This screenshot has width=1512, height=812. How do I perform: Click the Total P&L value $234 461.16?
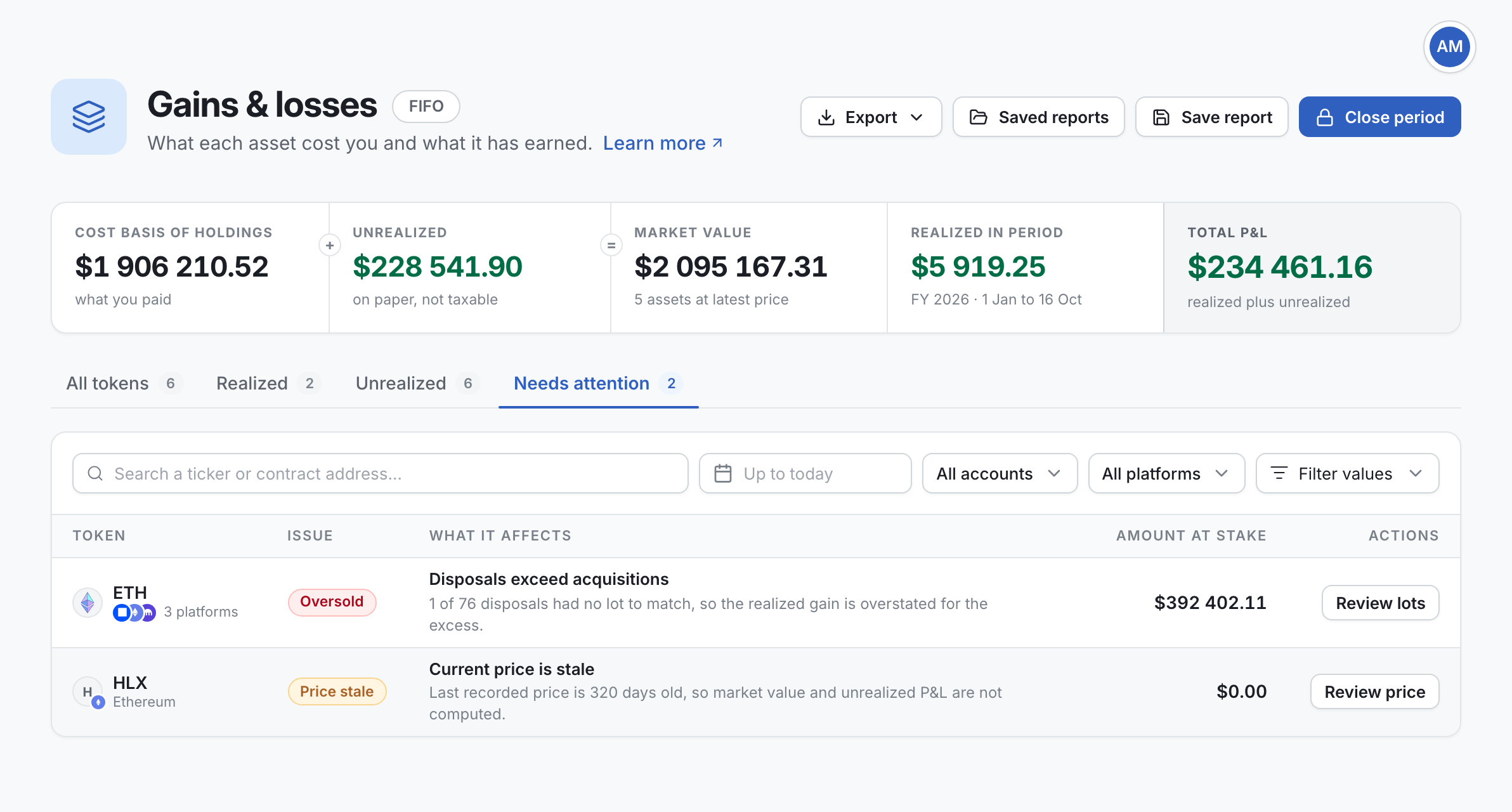[x=1280, y=266]
